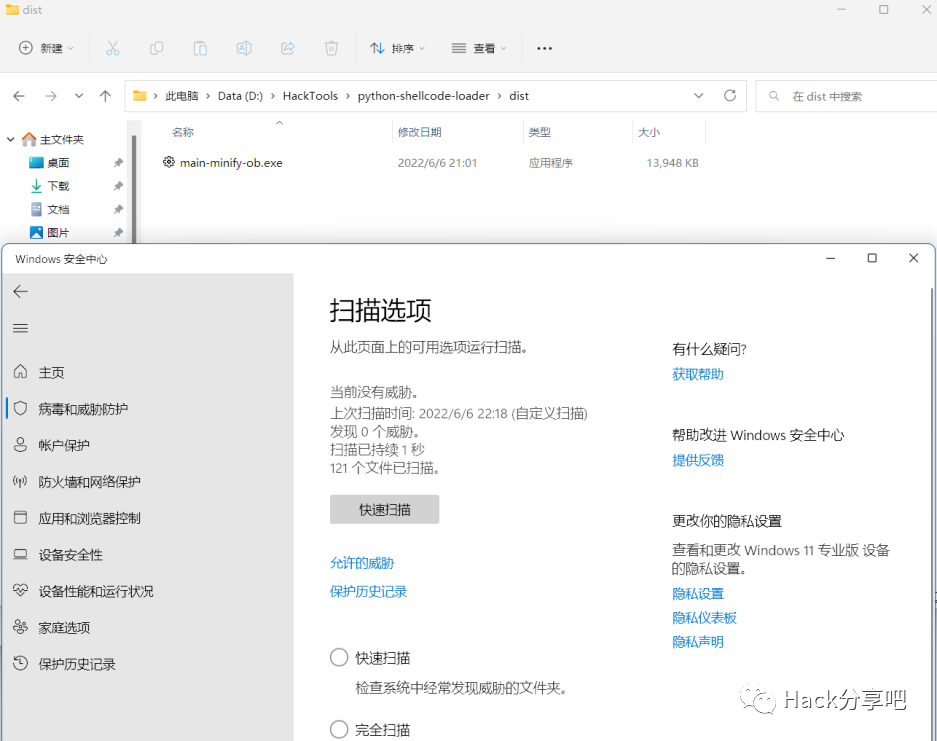Select 图片 in the Explorer sidebar
937x741 pixels.
(x=58, y=232)
